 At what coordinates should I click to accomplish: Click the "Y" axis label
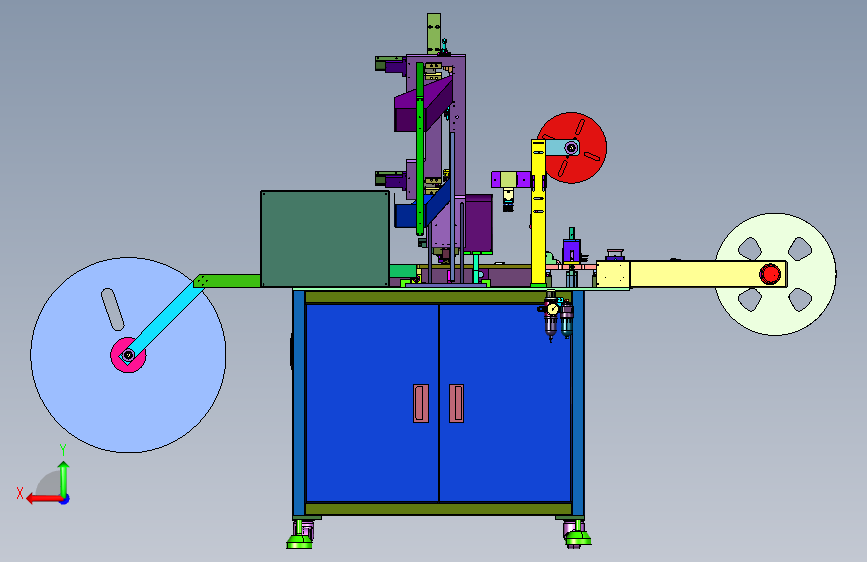tap(63, 450)
